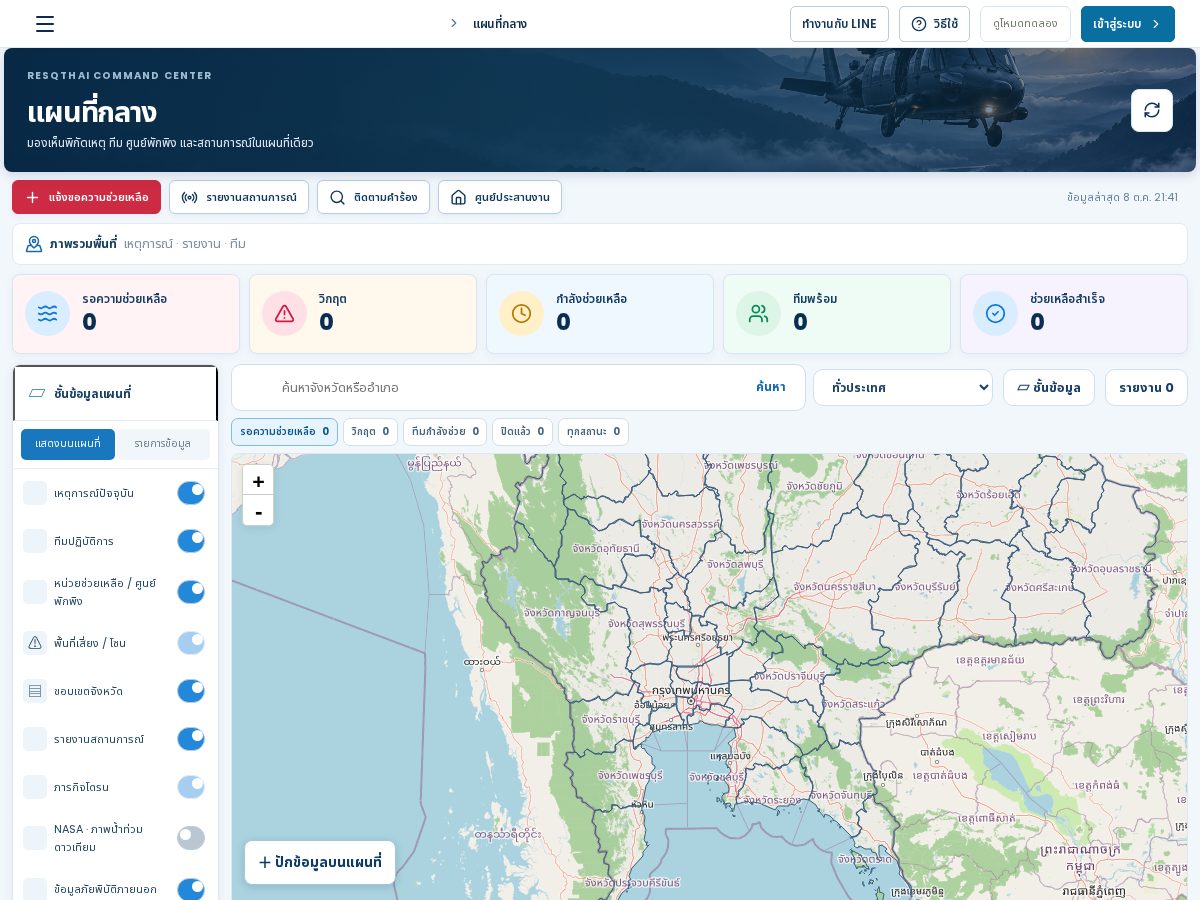The height and width of the screenshot is (900, 1200).
Task: Select the ปิดแล้ว filter chip
Action: pyautogui.click(x=522, y=432)
